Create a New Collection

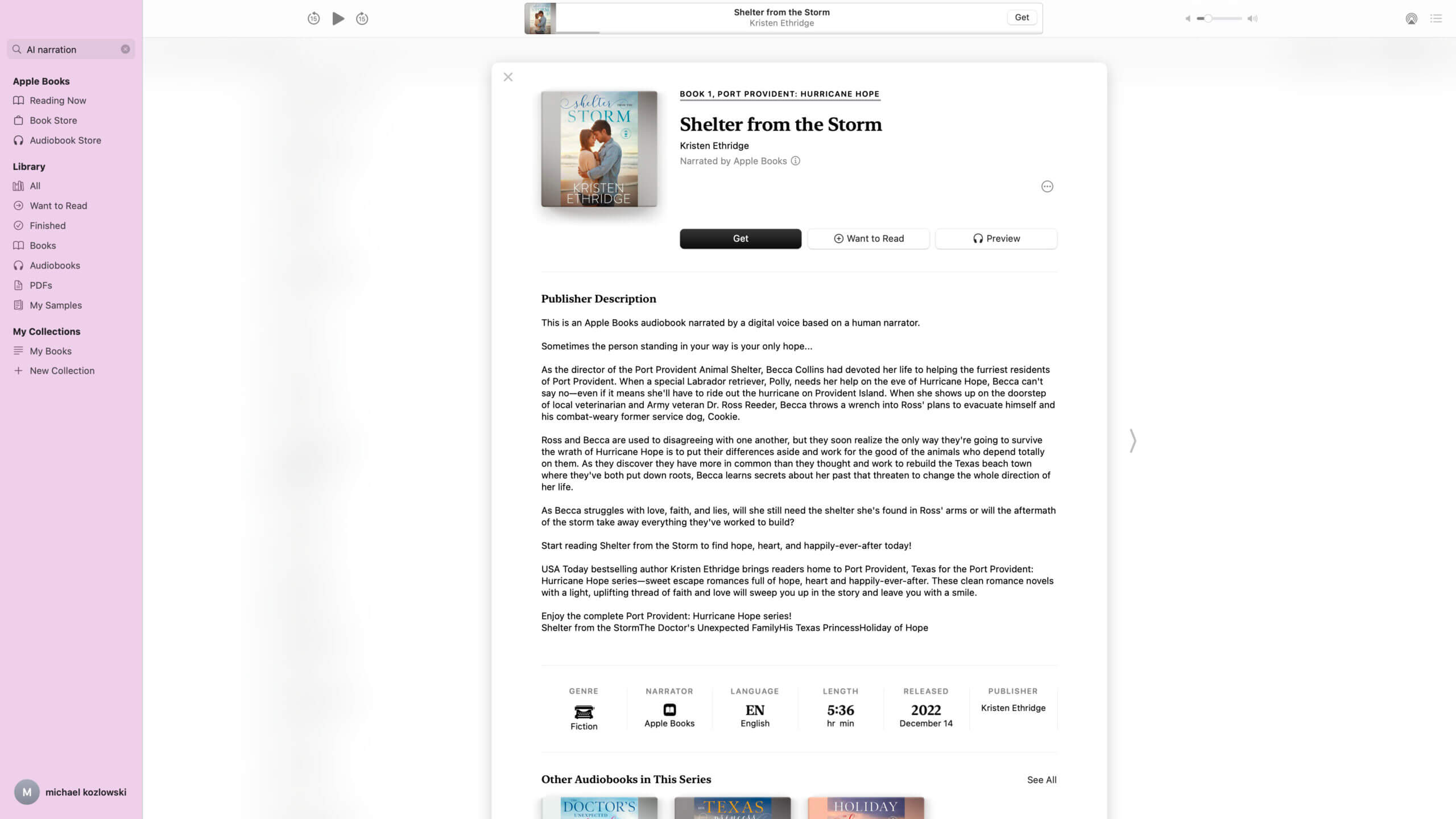click(62, 371)
